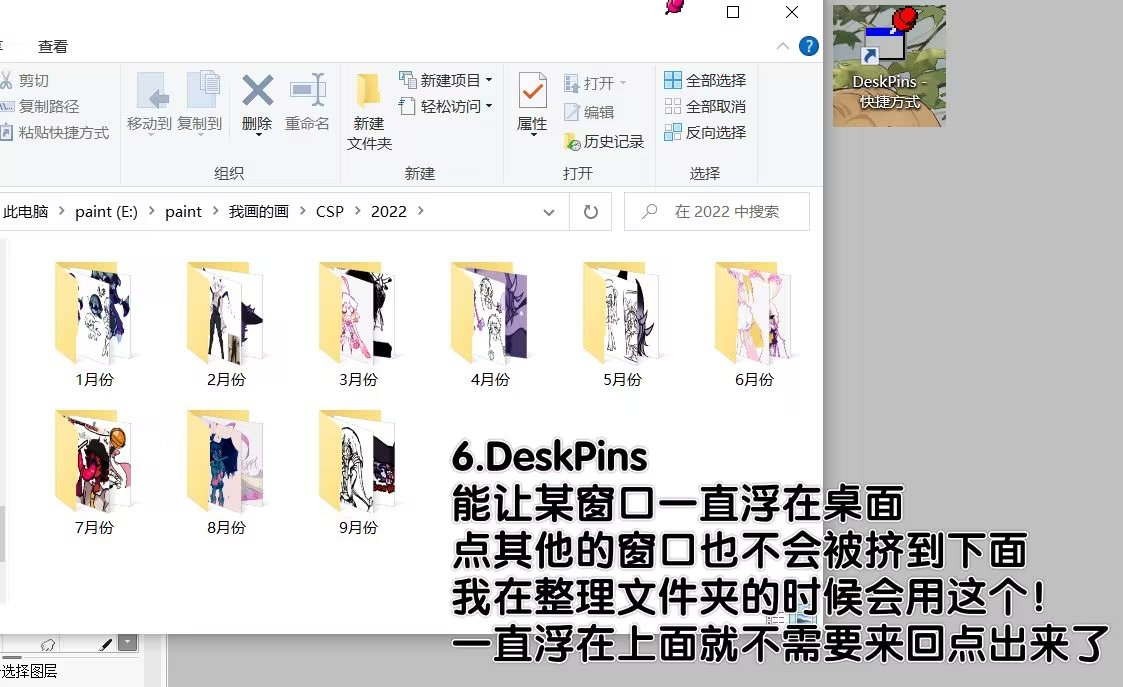
Task: Open the New item (新建项目) dropdown
Action: [x=445, y=80]
